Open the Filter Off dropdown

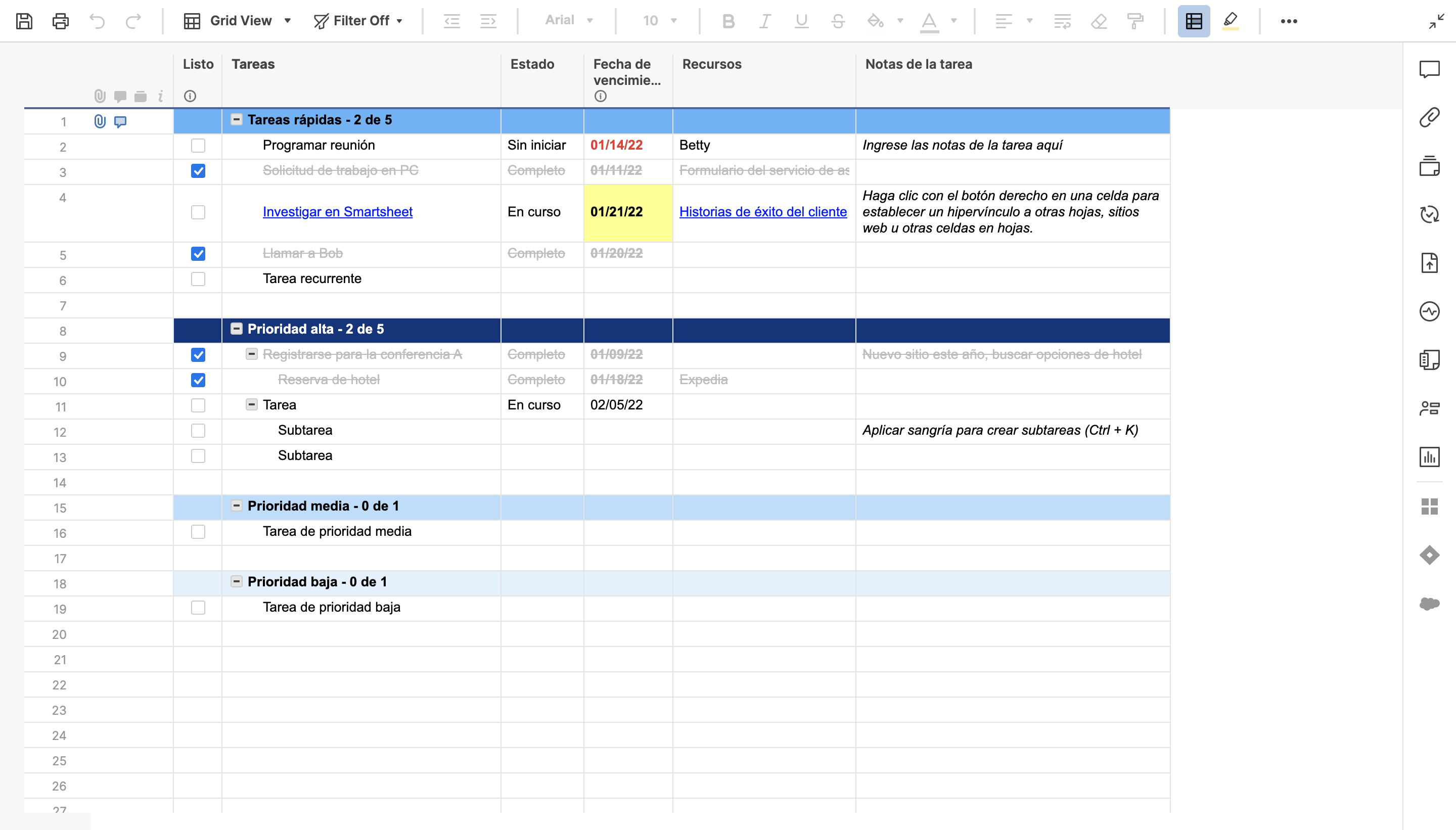click(358, 21)
